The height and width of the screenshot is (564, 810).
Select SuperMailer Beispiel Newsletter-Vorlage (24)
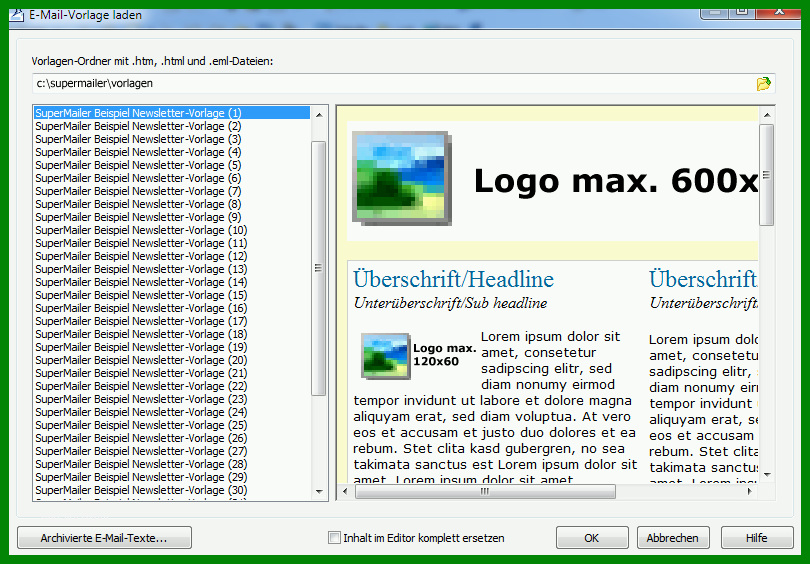[172, 412]
